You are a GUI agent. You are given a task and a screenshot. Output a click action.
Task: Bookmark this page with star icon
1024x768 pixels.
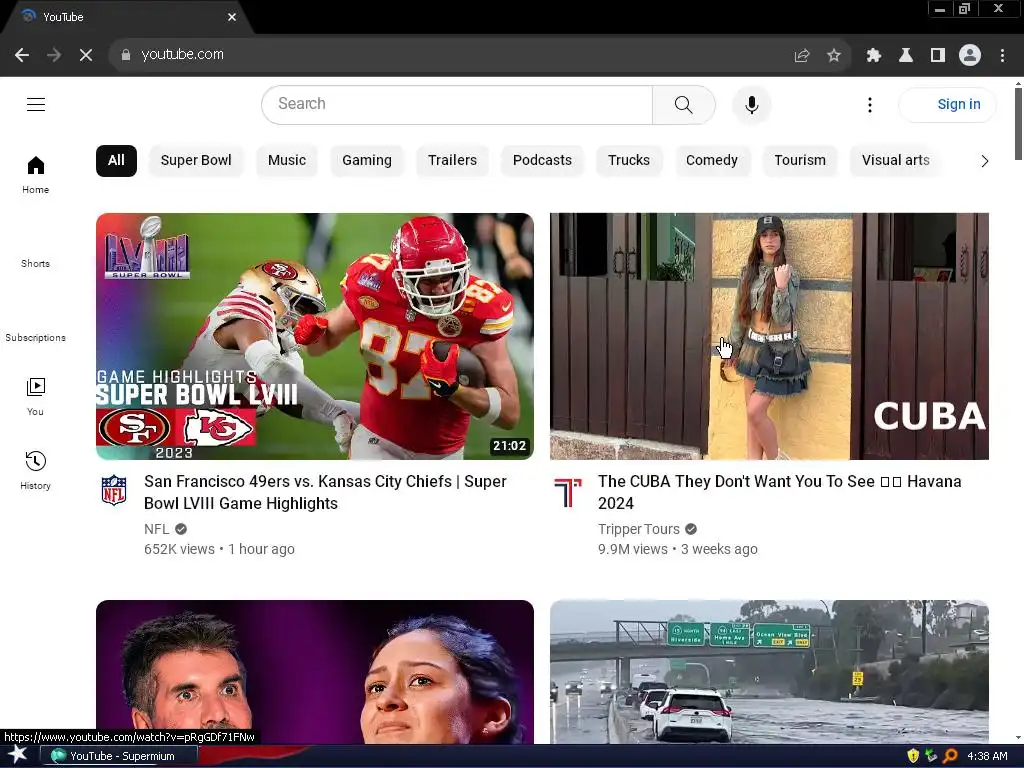click(834, 56)
